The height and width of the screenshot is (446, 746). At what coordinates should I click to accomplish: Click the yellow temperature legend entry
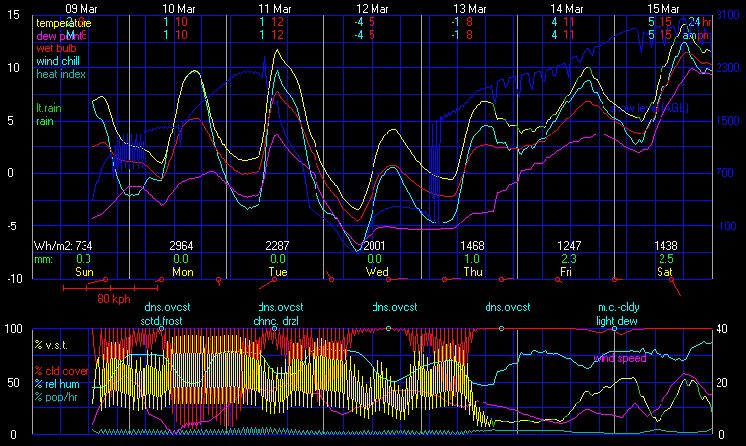[x=64, y=23]
